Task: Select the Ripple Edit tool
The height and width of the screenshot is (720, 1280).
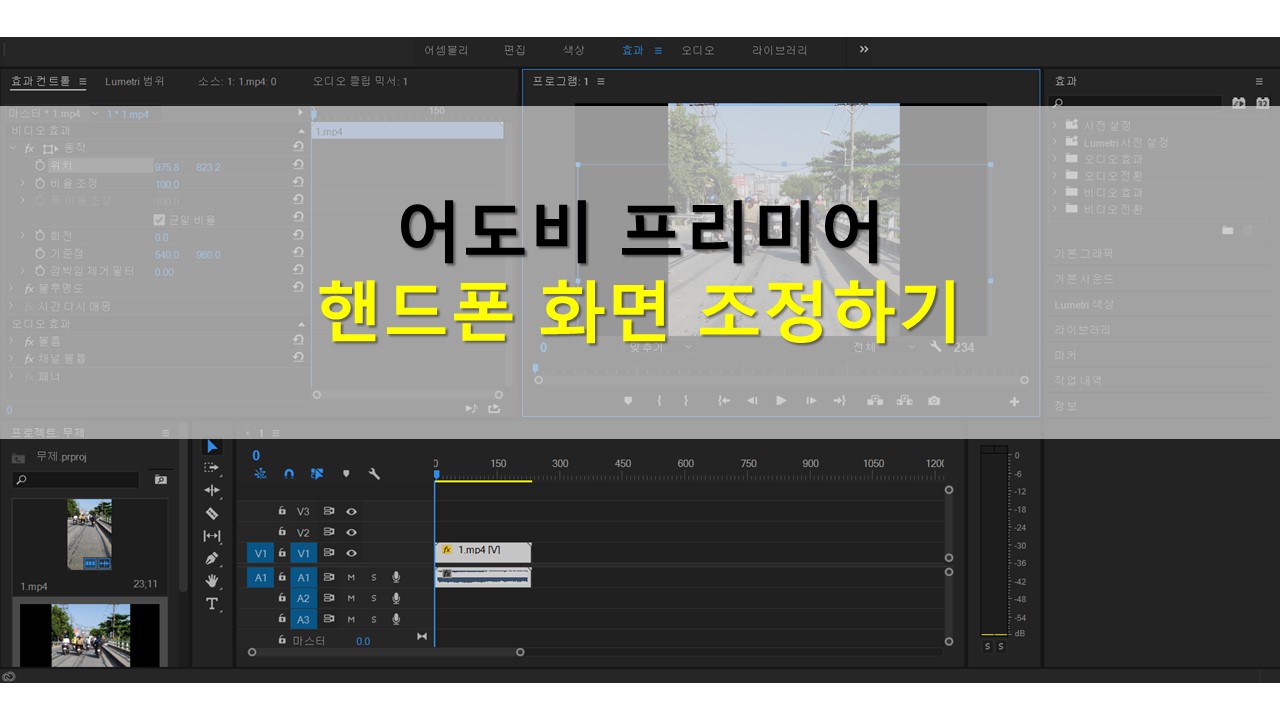Action: (x=212, y=491)
